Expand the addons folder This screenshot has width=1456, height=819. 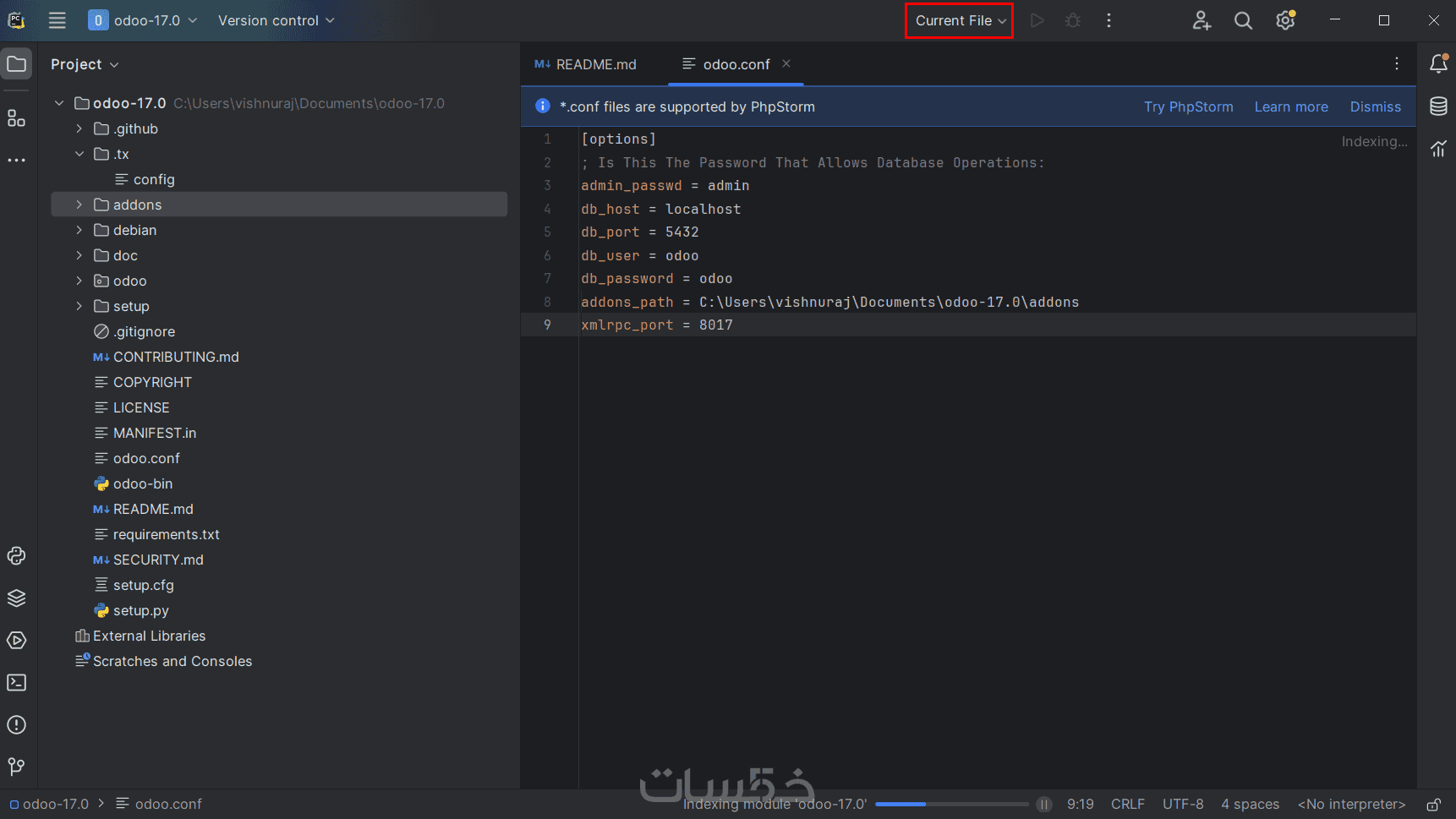point(79,205)
